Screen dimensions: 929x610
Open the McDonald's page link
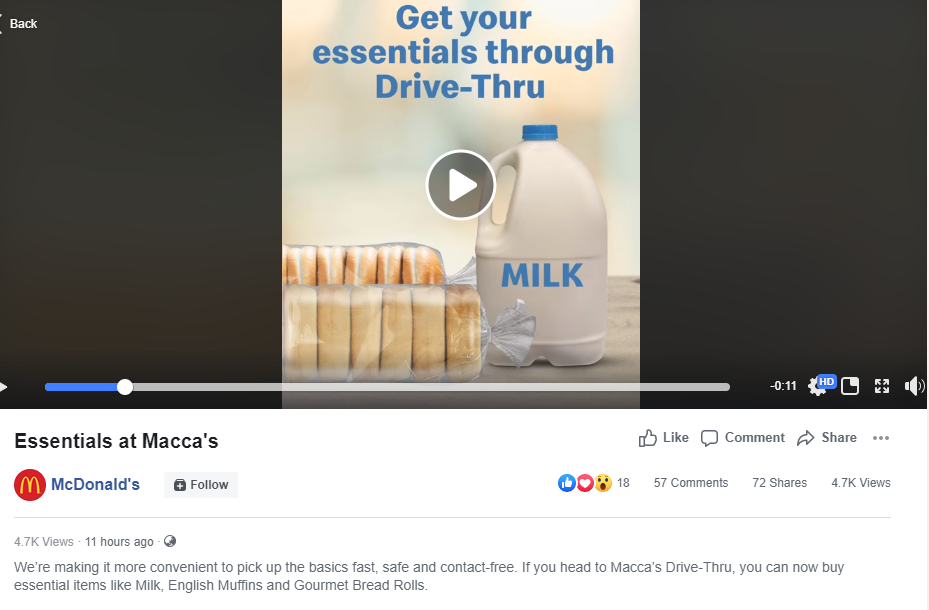point(94,484)
